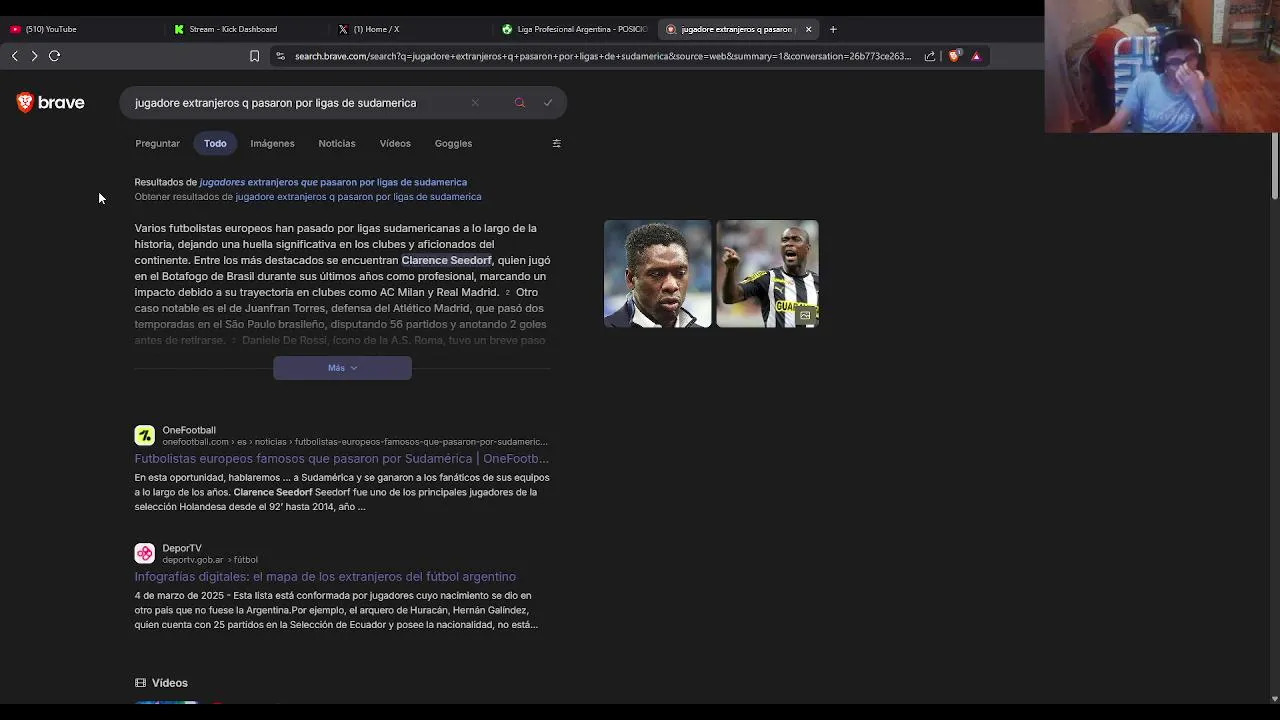Click the '4 de marzo de 2025' snippet date
The width and height of the screenshot is (1280, 720).
pos(179,596)
